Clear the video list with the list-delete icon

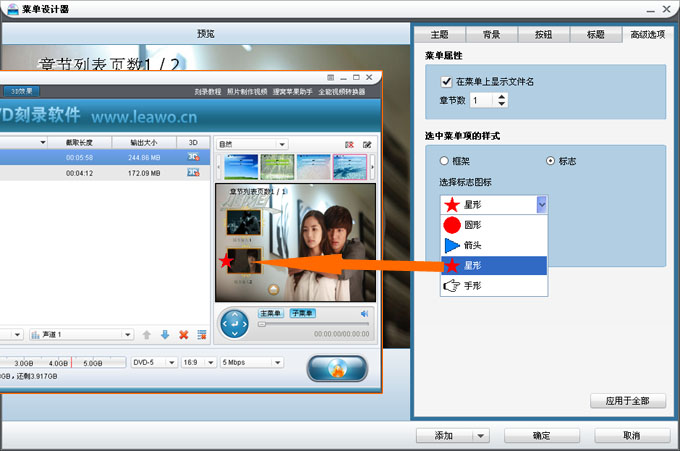[x=202, y=335]
